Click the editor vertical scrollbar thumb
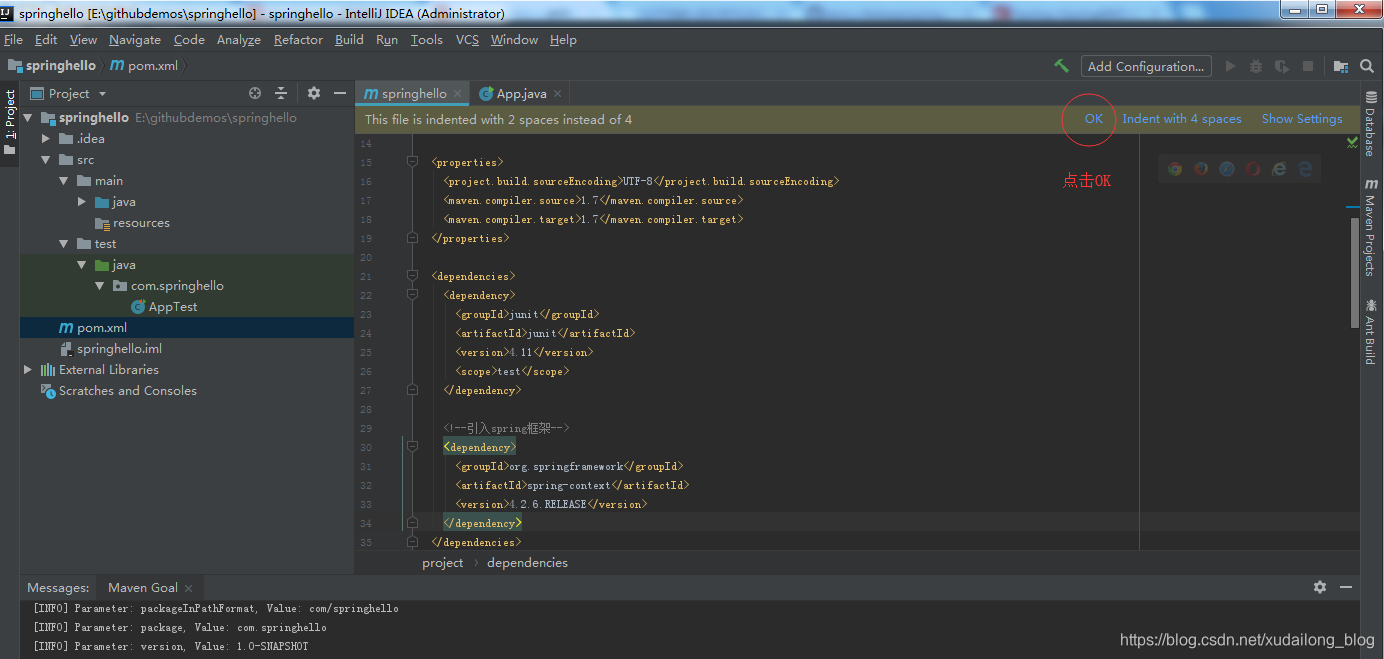Viewport: 1384px width, 659px height. (1355, 271)
